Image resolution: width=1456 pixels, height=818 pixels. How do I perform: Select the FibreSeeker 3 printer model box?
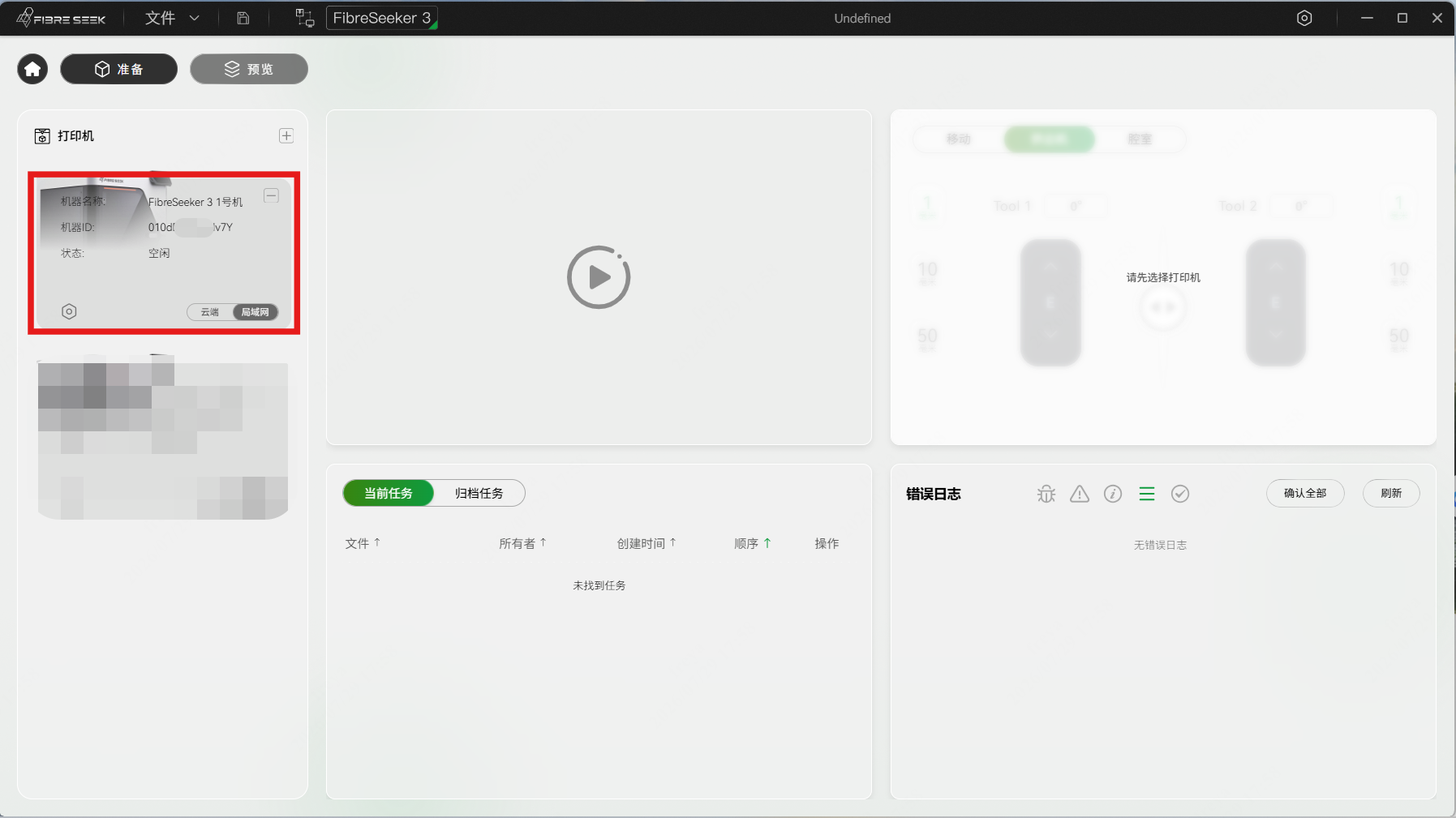click(x=382, y=18)
